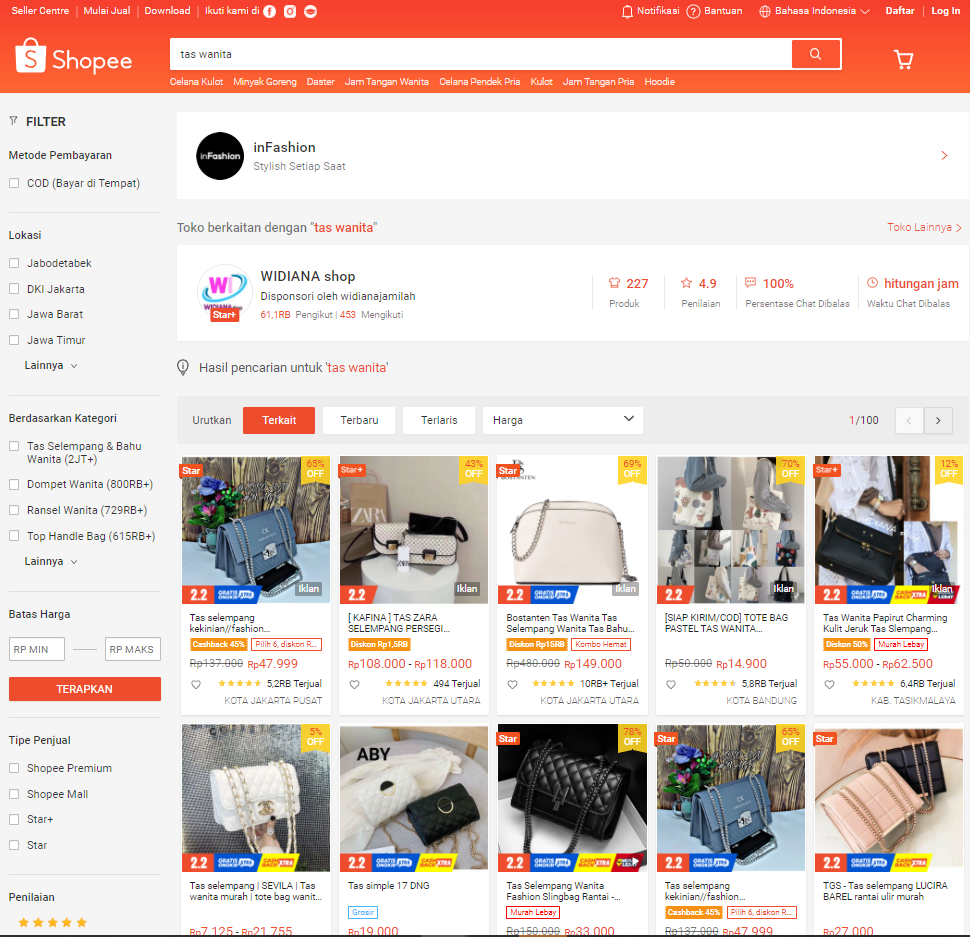Open the TGS Tas selempang LUCIRA thumbnail
Screen dimensions: 970x937
pos(889,798)
